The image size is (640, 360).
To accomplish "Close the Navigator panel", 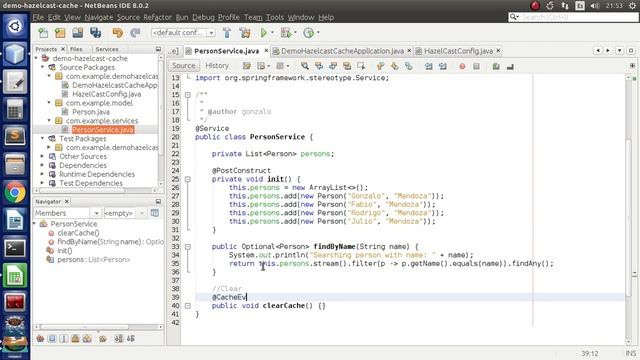I will pos(67,201).
